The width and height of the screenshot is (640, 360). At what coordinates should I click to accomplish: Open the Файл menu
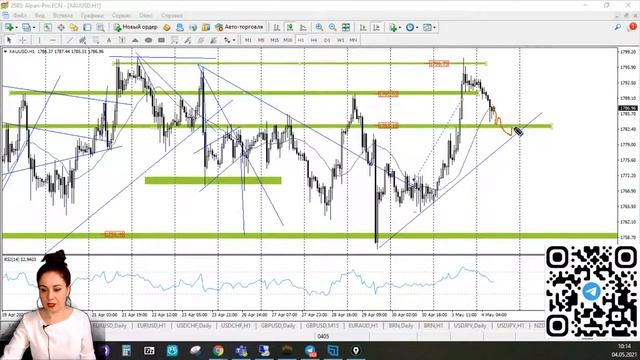pyautogui.click(x=20, y=16)
